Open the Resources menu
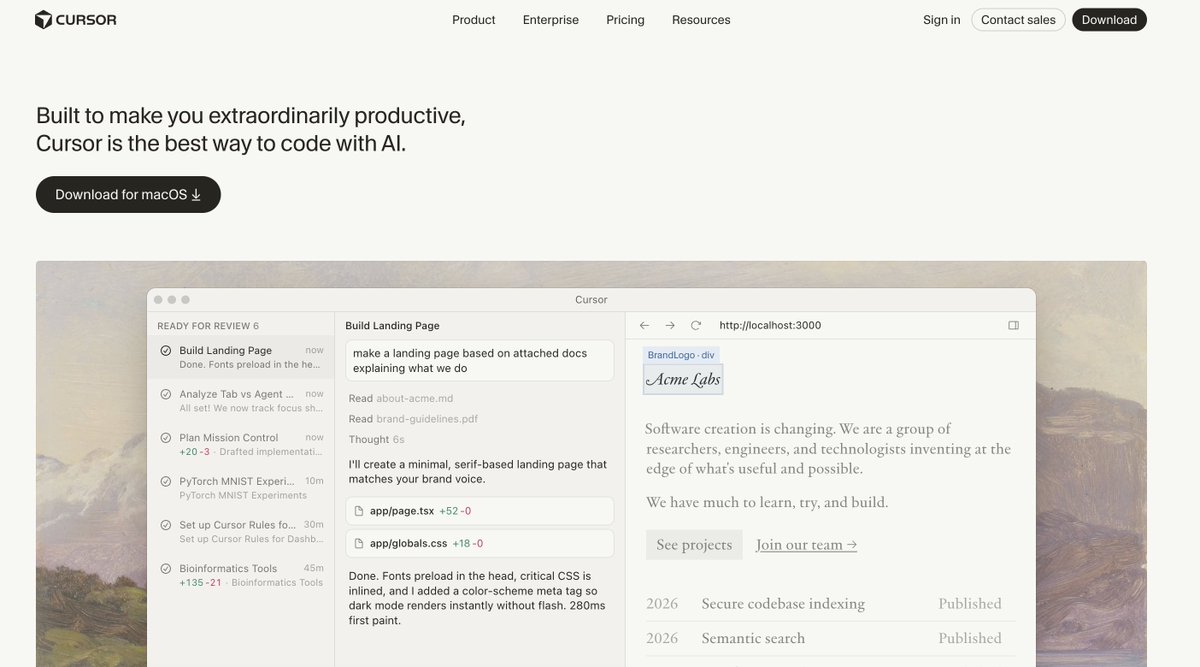 pos(701,20)
